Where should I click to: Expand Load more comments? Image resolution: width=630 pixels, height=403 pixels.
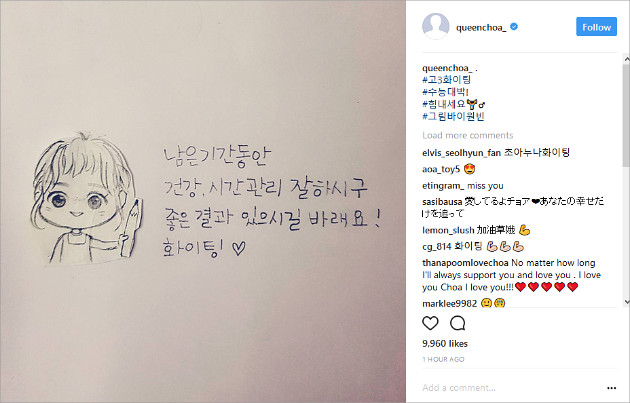tap(468, 135)
